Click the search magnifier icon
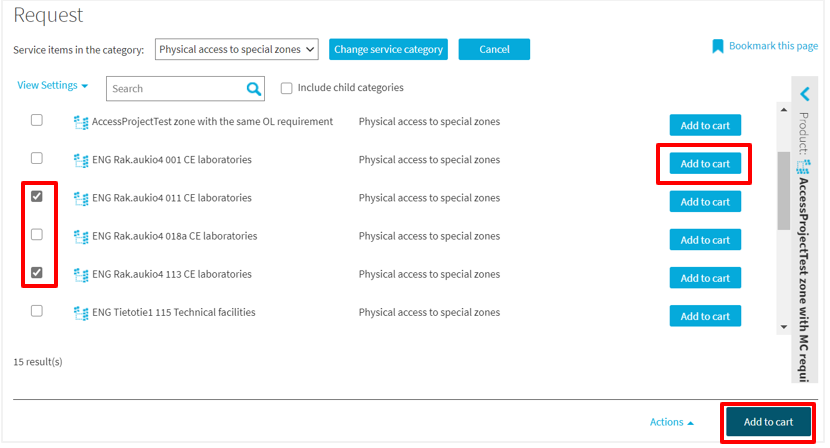Viewport: 830px width, 448px height. point(254,89)
